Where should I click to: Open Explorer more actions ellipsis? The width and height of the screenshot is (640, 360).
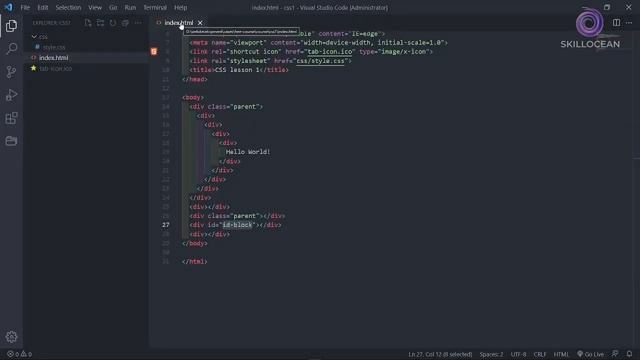point(138,23)
